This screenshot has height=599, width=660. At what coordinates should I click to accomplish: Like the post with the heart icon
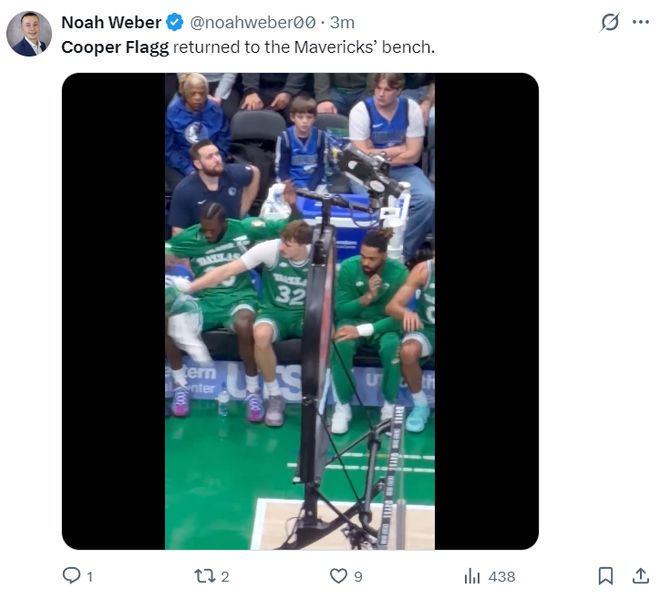339,576
